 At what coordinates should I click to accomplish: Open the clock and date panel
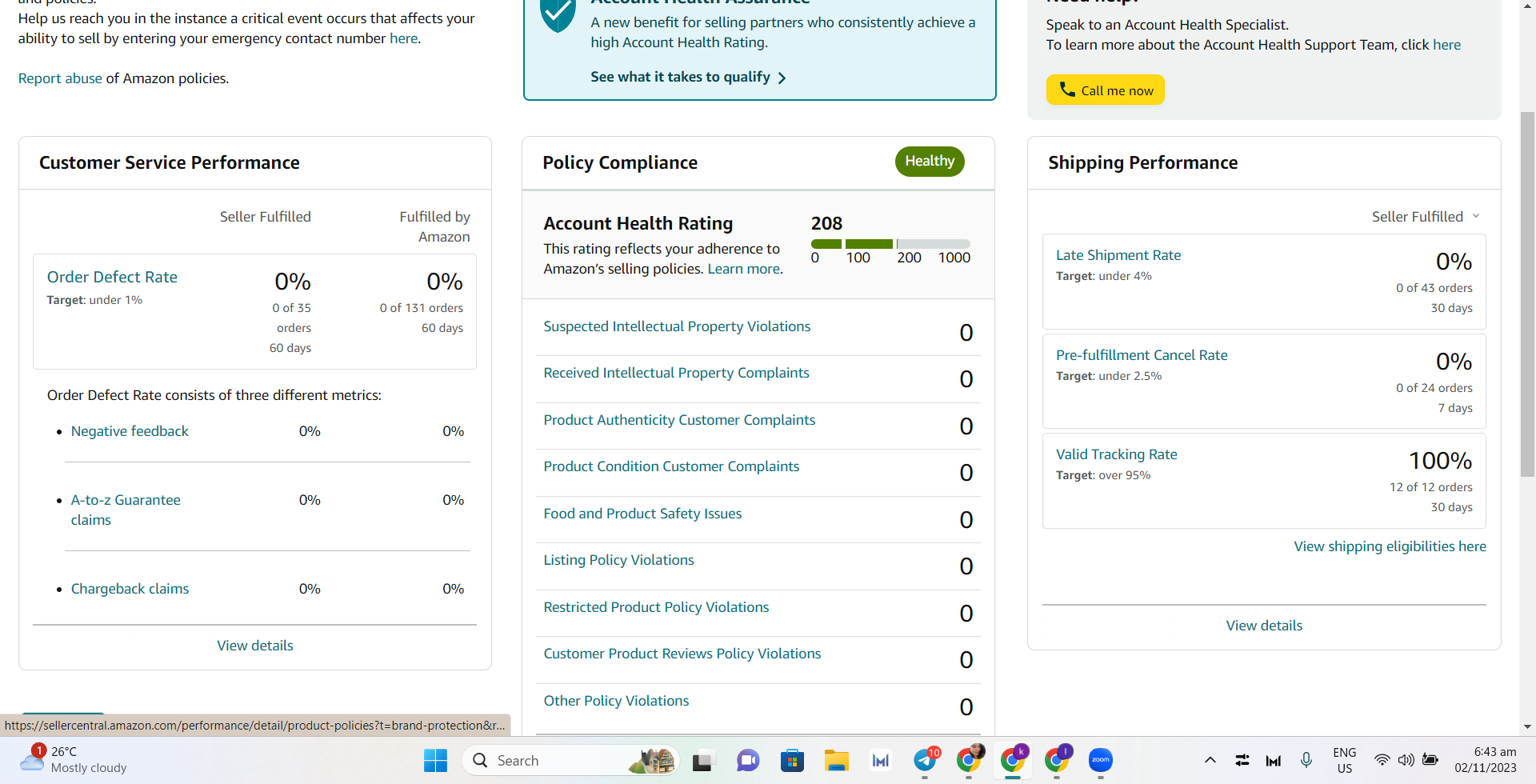point(1486,760)
